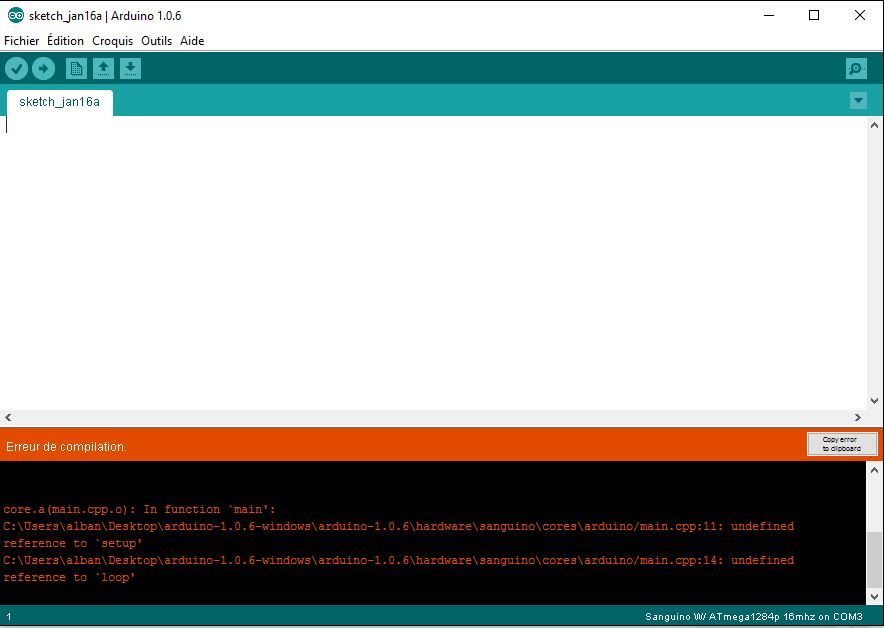The height and width of the screenshot is (628, 884).
Task: Click in the empty code editor area
Action: (434, 262)
